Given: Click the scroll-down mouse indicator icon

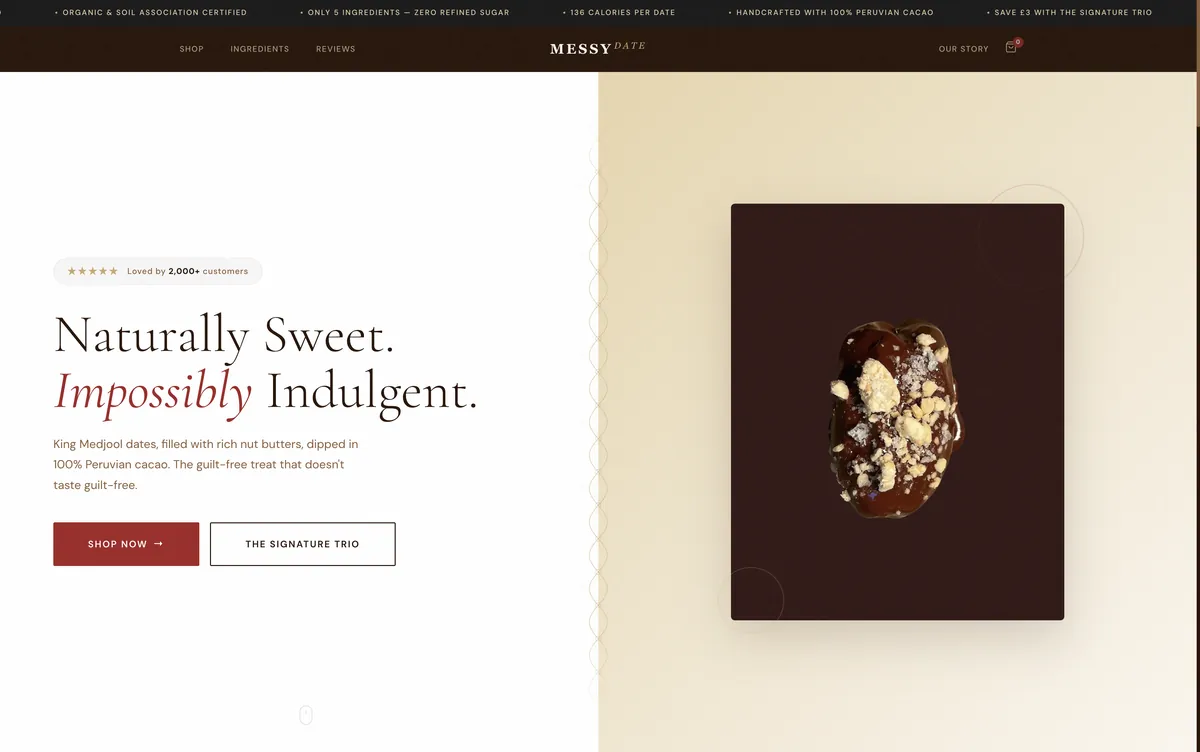Looking at the screenshot, I should 306,715.
